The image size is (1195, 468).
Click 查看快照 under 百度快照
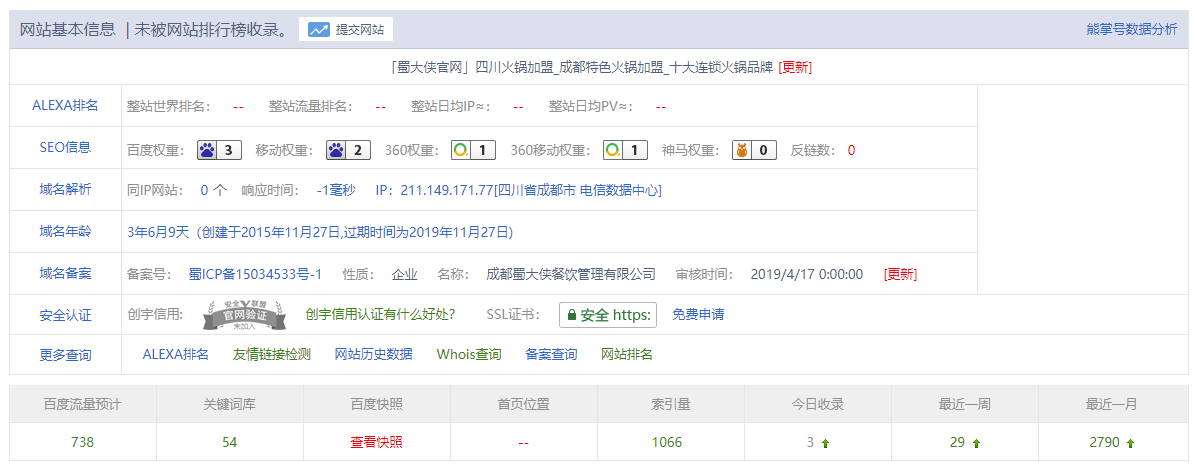click(376, 442)
